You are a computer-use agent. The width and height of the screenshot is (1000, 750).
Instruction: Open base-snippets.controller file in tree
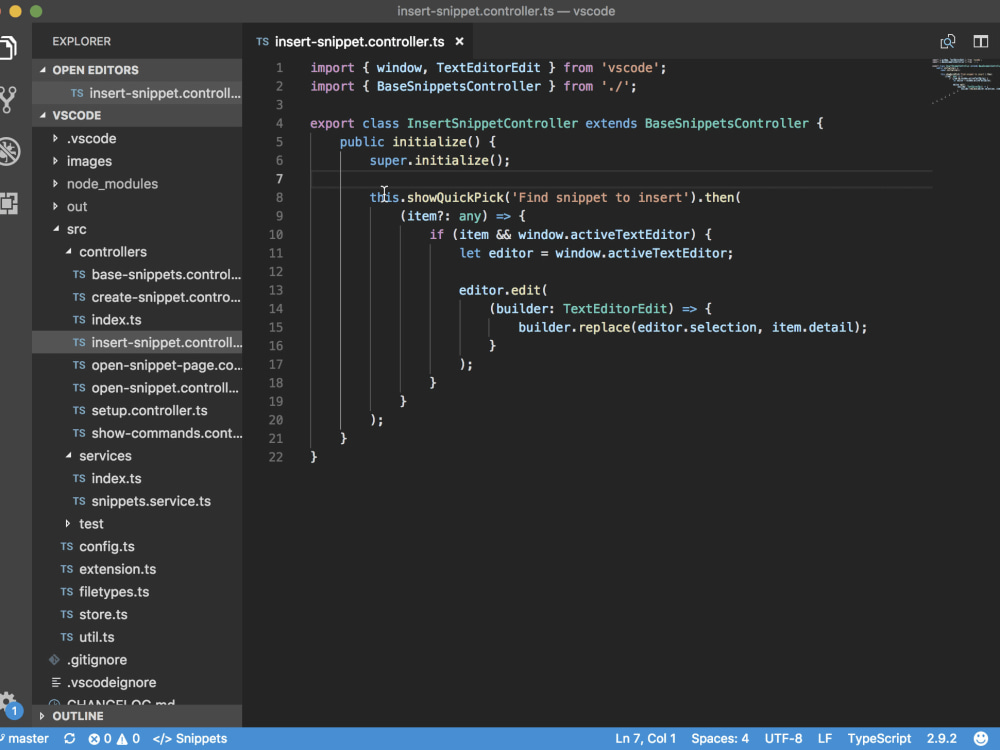point(137,274)
